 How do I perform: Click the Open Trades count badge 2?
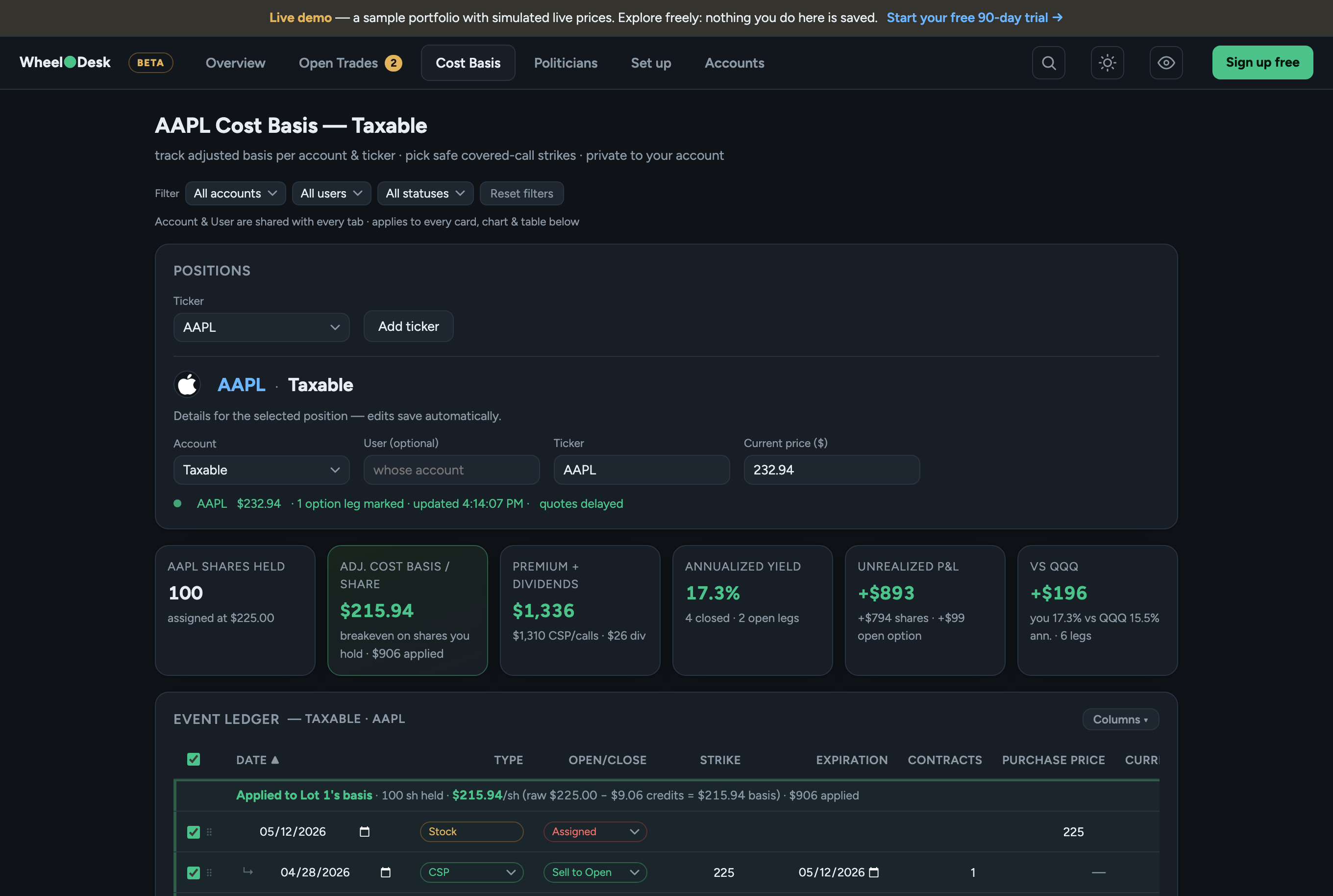point(393,63)
